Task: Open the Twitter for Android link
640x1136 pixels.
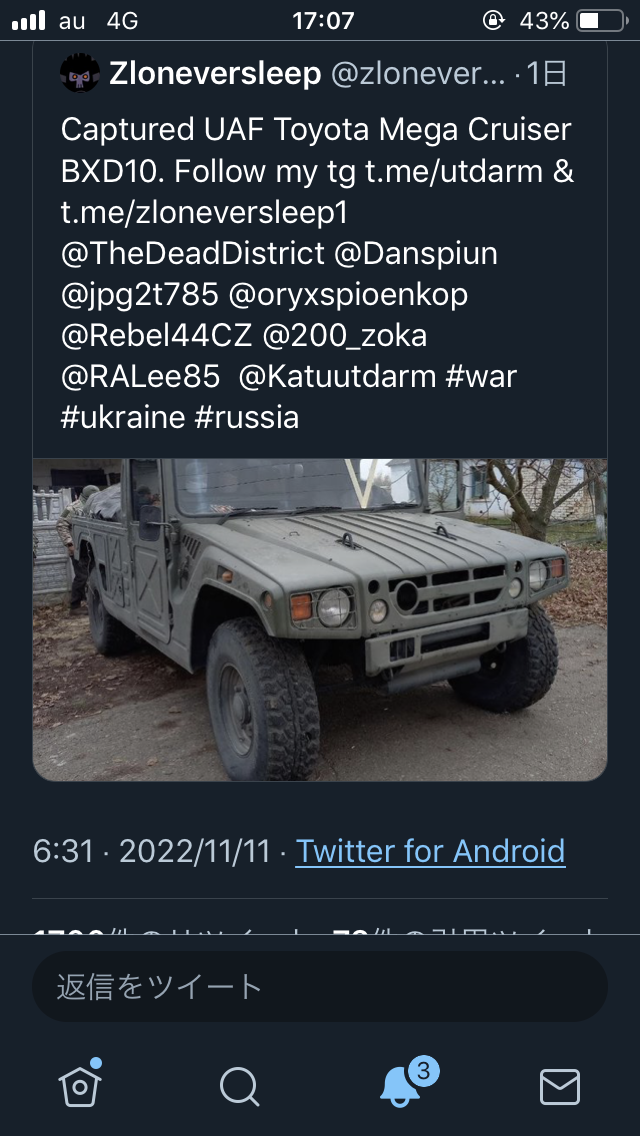Action: [x=430, y=851]
